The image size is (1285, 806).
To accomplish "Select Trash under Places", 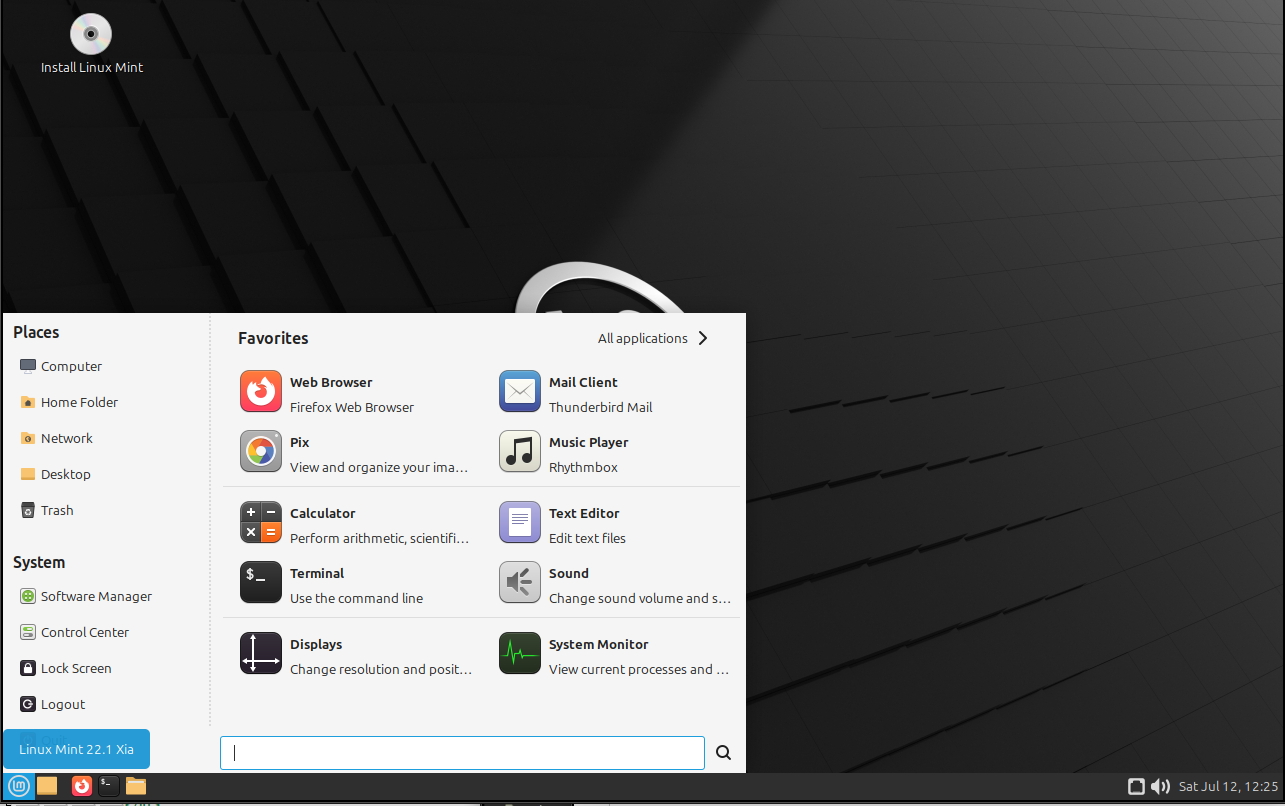I will (x=57, y=510).
